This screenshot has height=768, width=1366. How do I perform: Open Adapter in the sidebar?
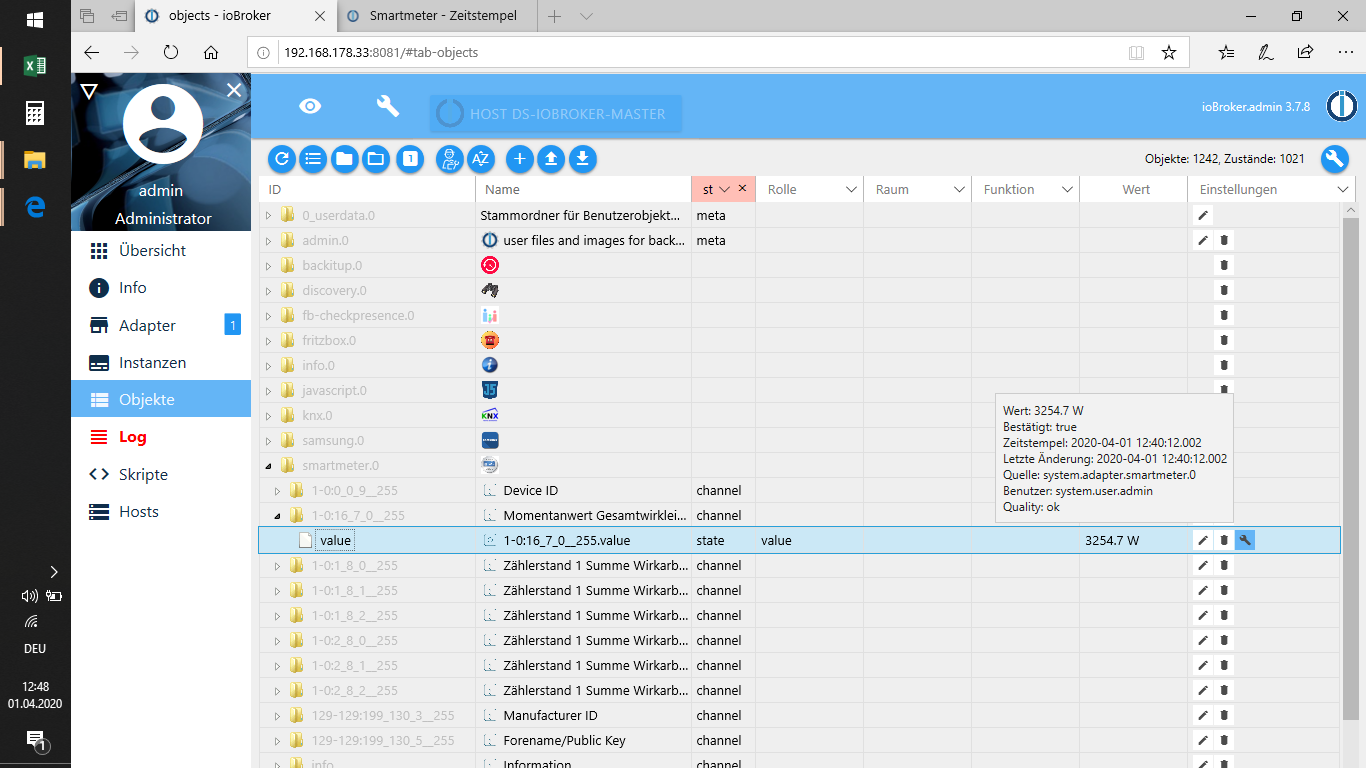[161, 325]
